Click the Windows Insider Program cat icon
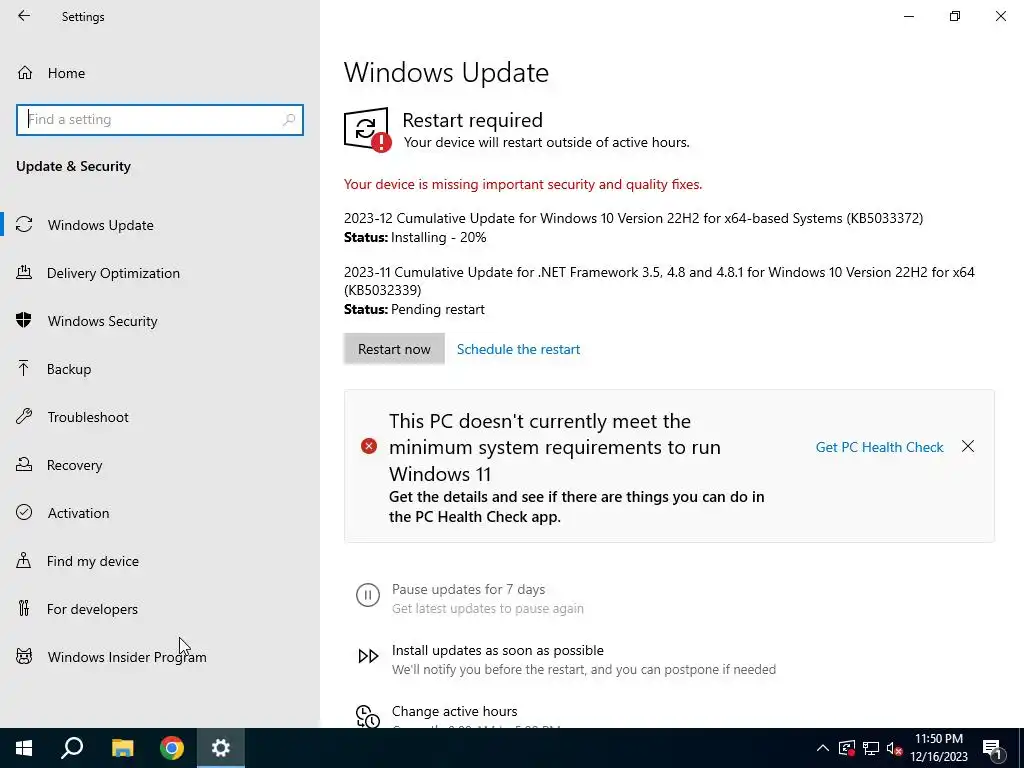This screenshot has height=768, width=1024. pos(24,656)
